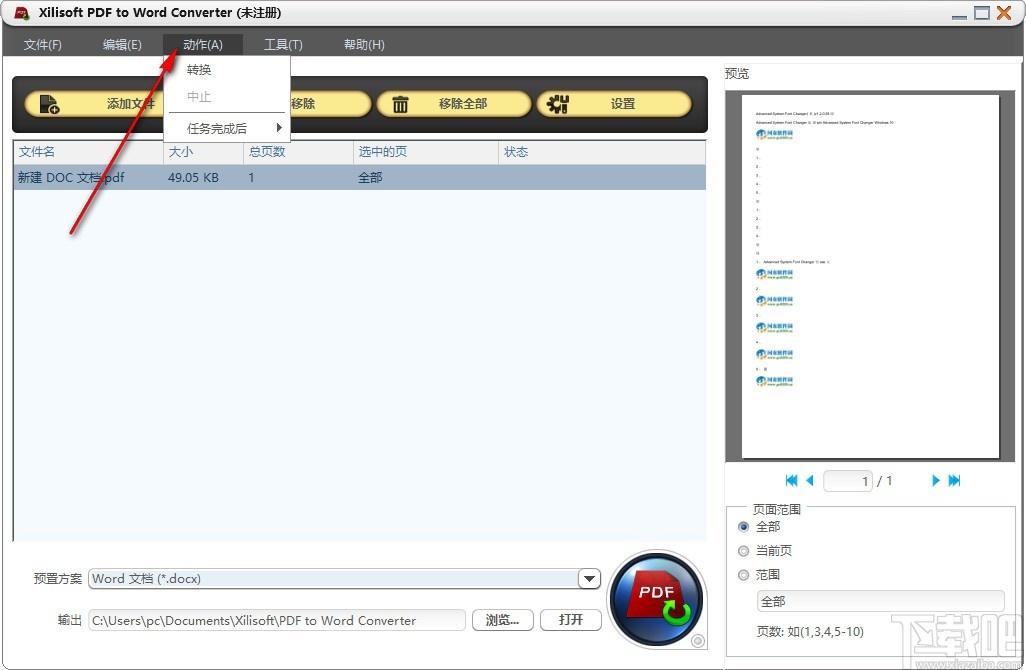Click the settings gear and wrench icon
The image size is (1026, 670).
pos(557,104)
